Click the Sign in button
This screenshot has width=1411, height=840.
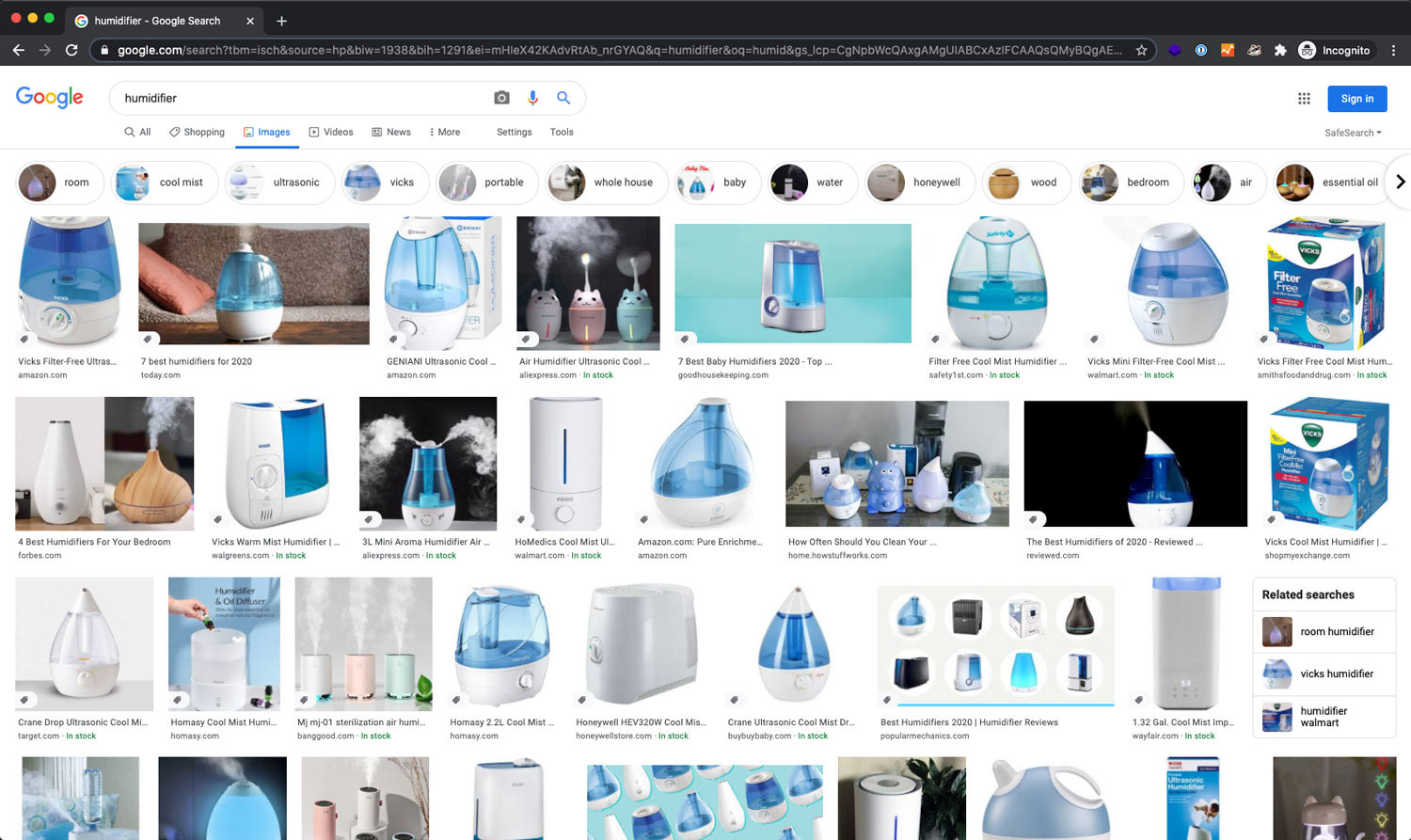[1356, 99]
